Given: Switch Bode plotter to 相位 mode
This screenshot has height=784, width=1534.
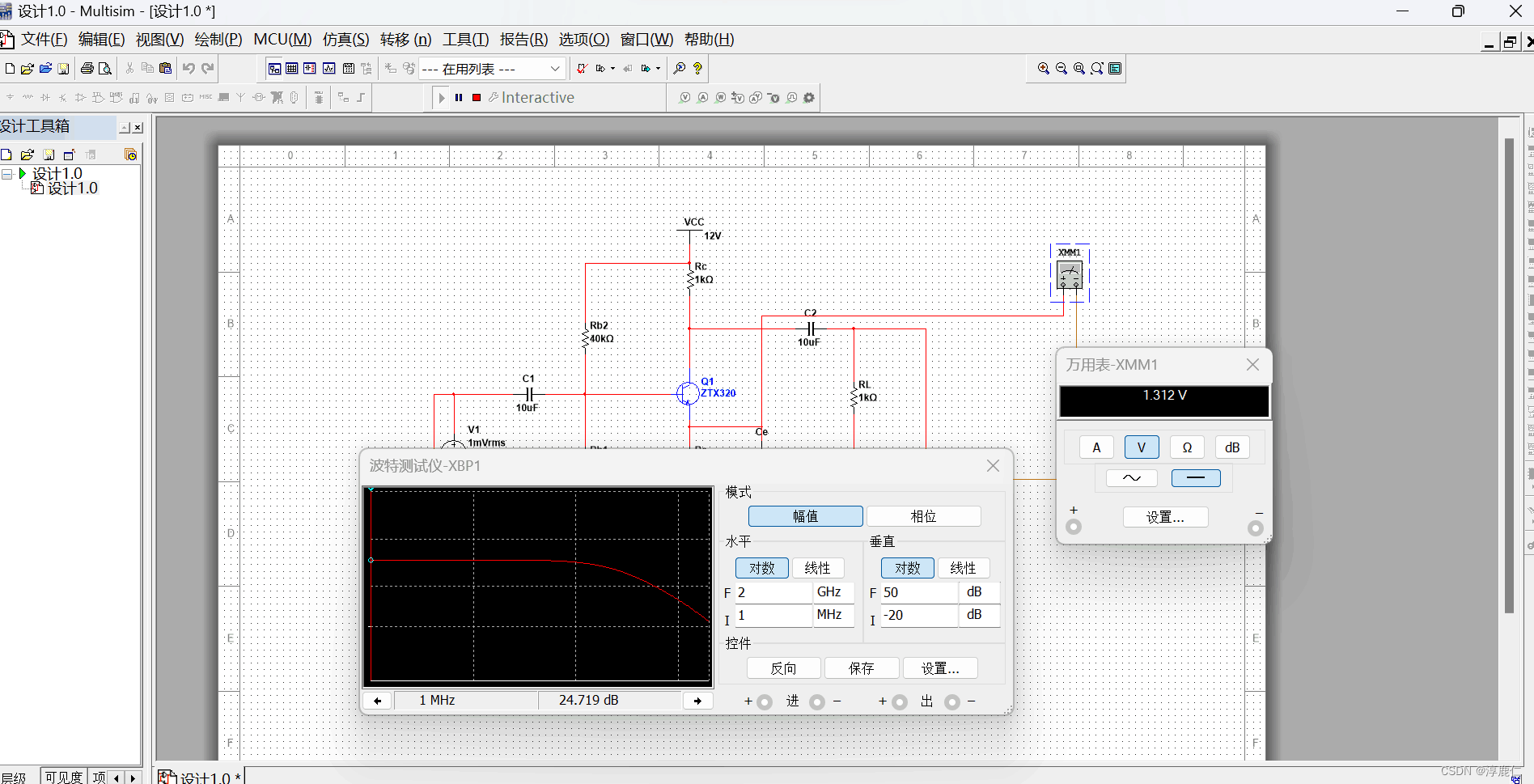Looking at the screenshot, I should point(923,515).
